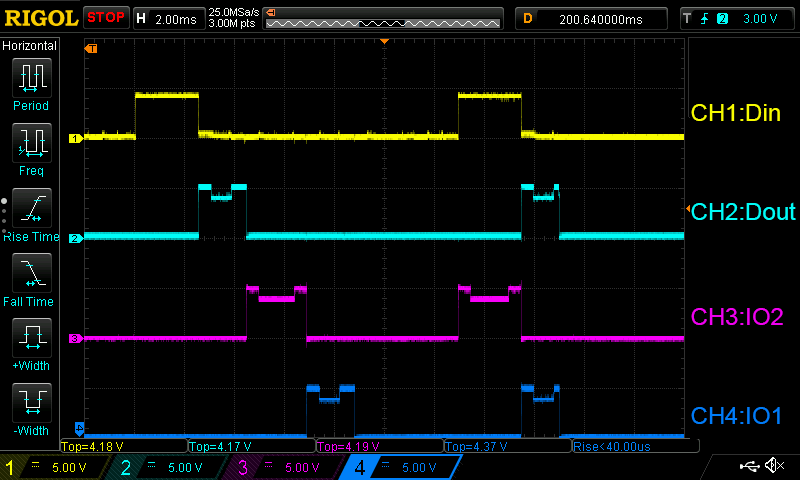Click the USB connection icon
Viewport: 800px width, 480px height.
[749, 466]
